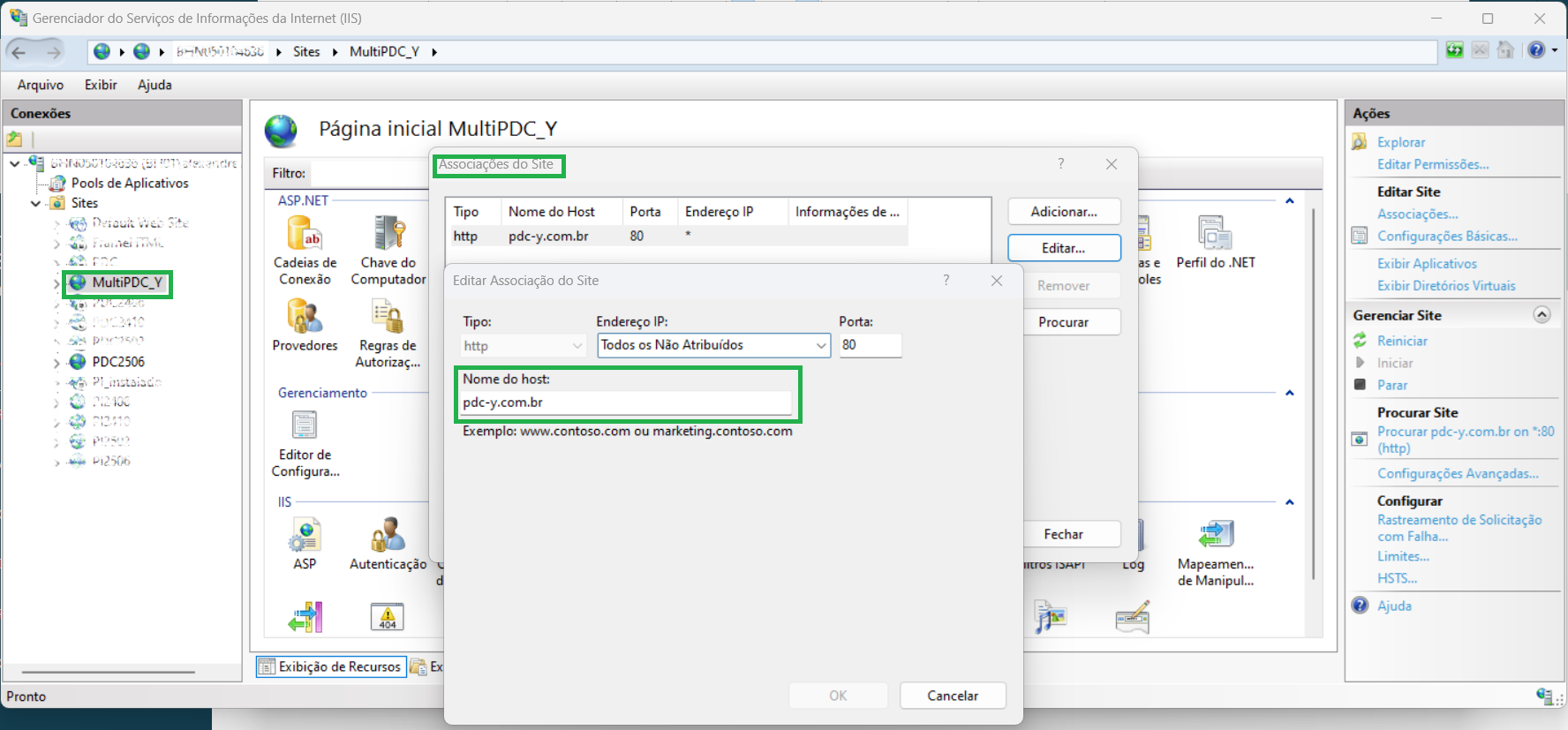The image size is (1568, 730).
Task: Open the Associações... link in Ações
Action: [x=1418, y=214]
